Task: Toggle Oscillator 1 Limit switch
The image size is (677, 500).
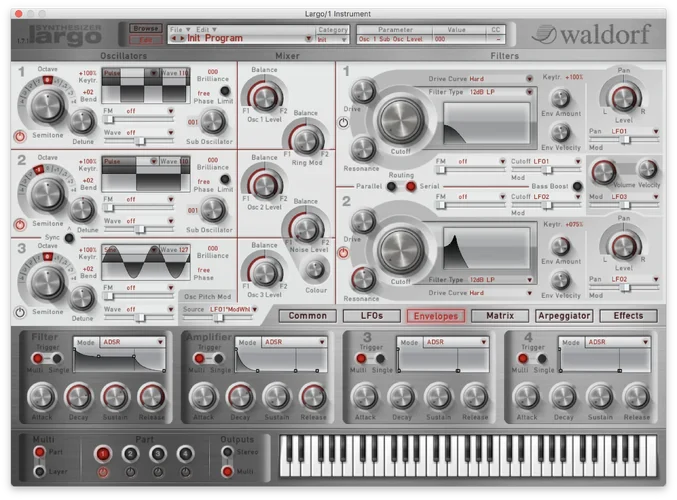Action: point(225,91)
